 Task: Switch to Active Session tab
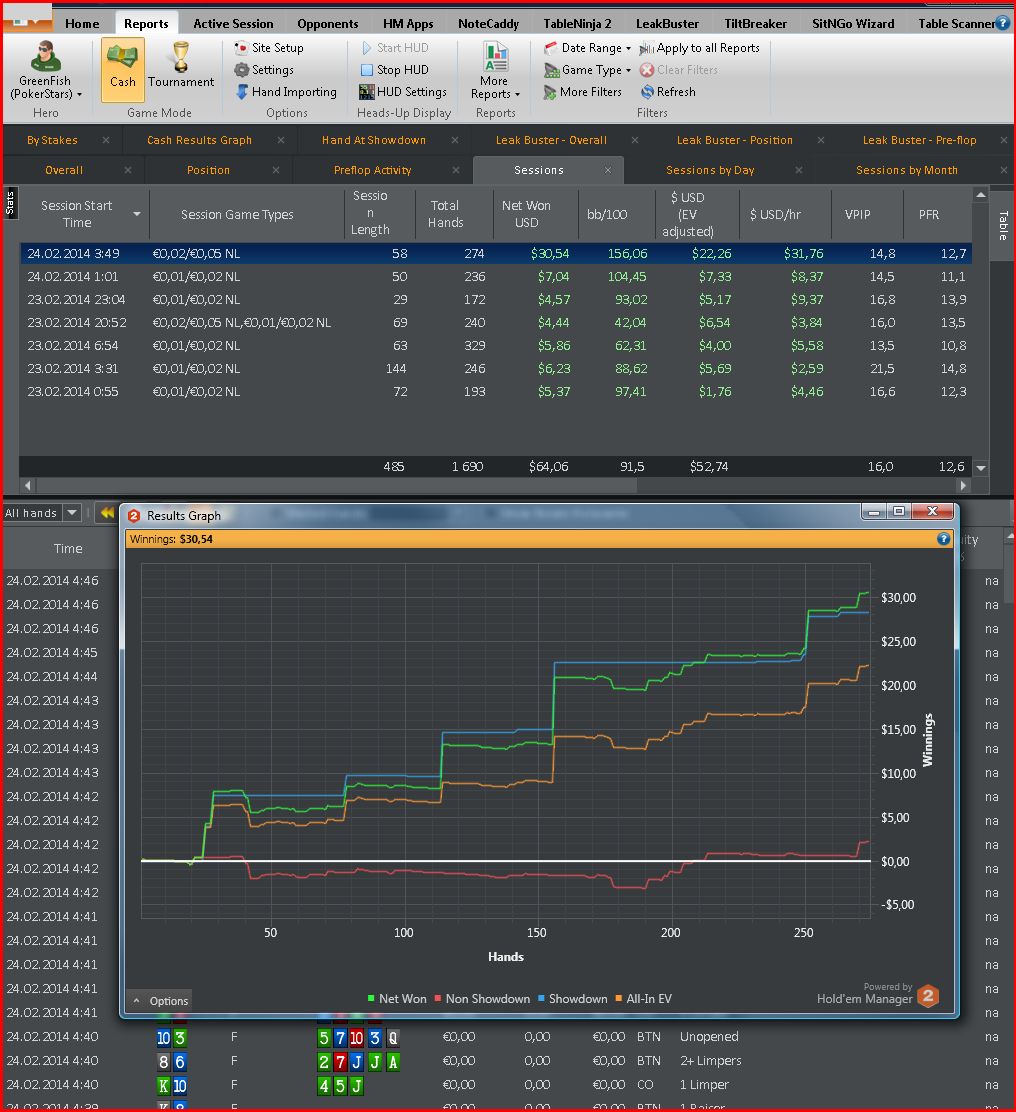[x=233, y=23]
